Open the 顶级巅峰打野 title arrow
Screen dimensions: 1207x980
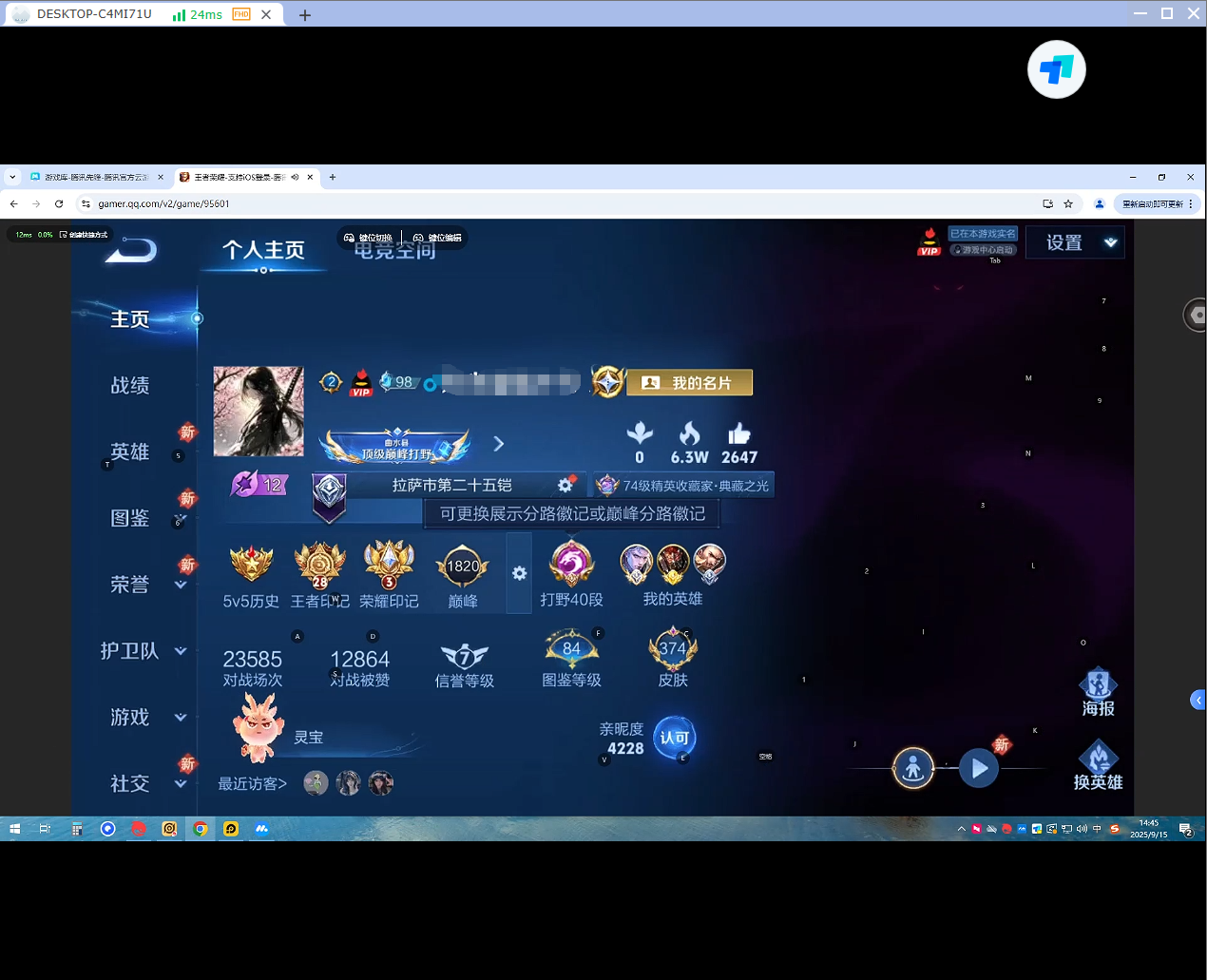(499, 444)
